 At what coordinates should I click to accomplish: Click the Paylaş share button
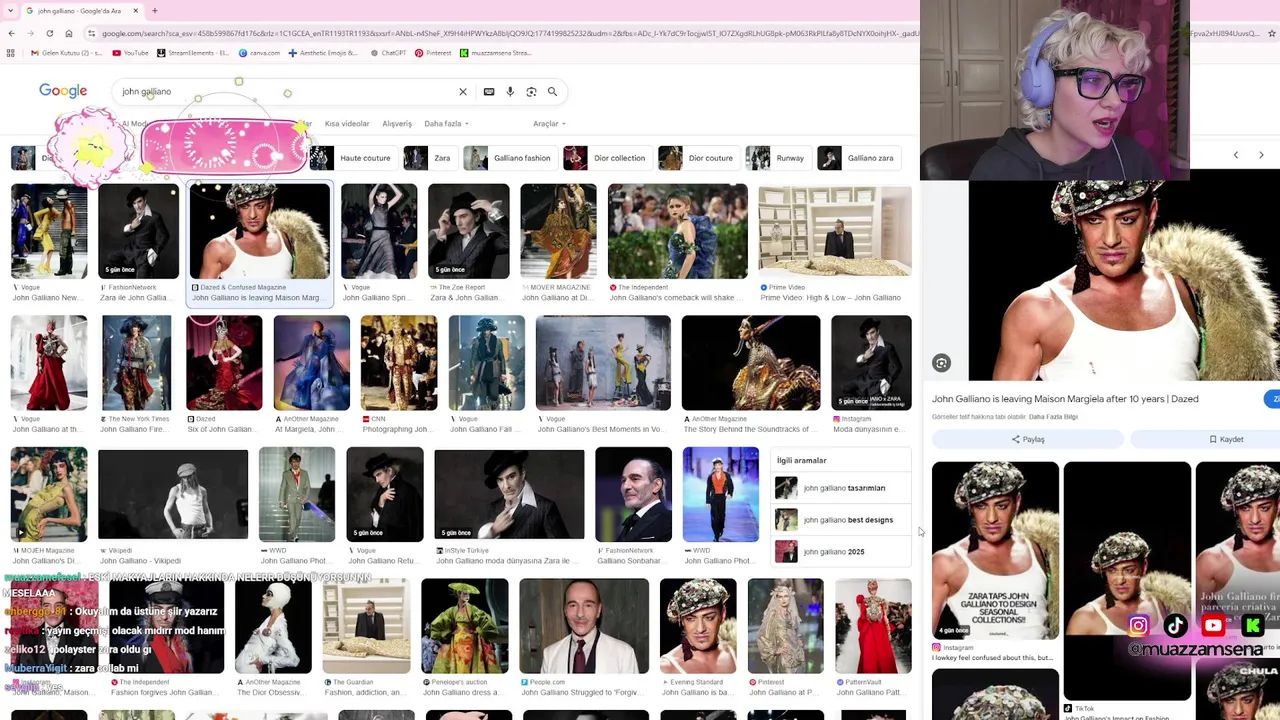[x=1027, y=439]
